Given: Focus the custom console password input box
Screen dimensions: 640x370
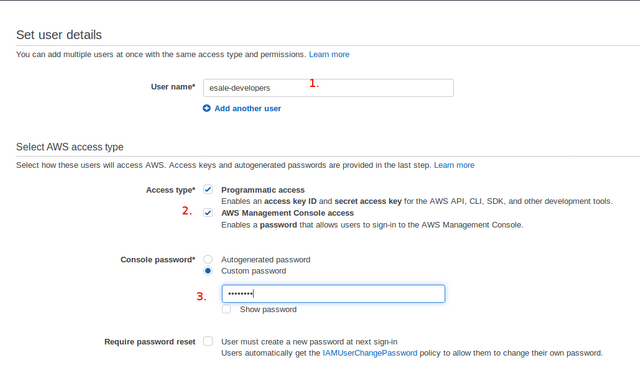Looking at the screenshot, I should (333, 294).
